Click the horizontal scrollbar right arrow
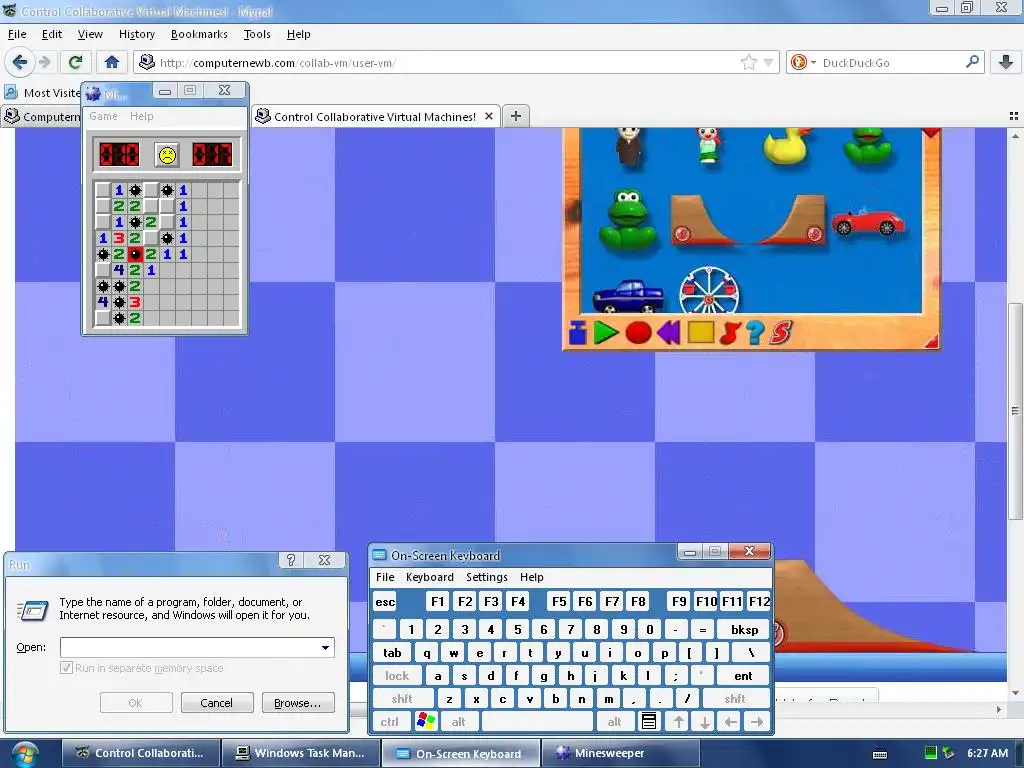The image size is (1024, 768). coord(999,709)
